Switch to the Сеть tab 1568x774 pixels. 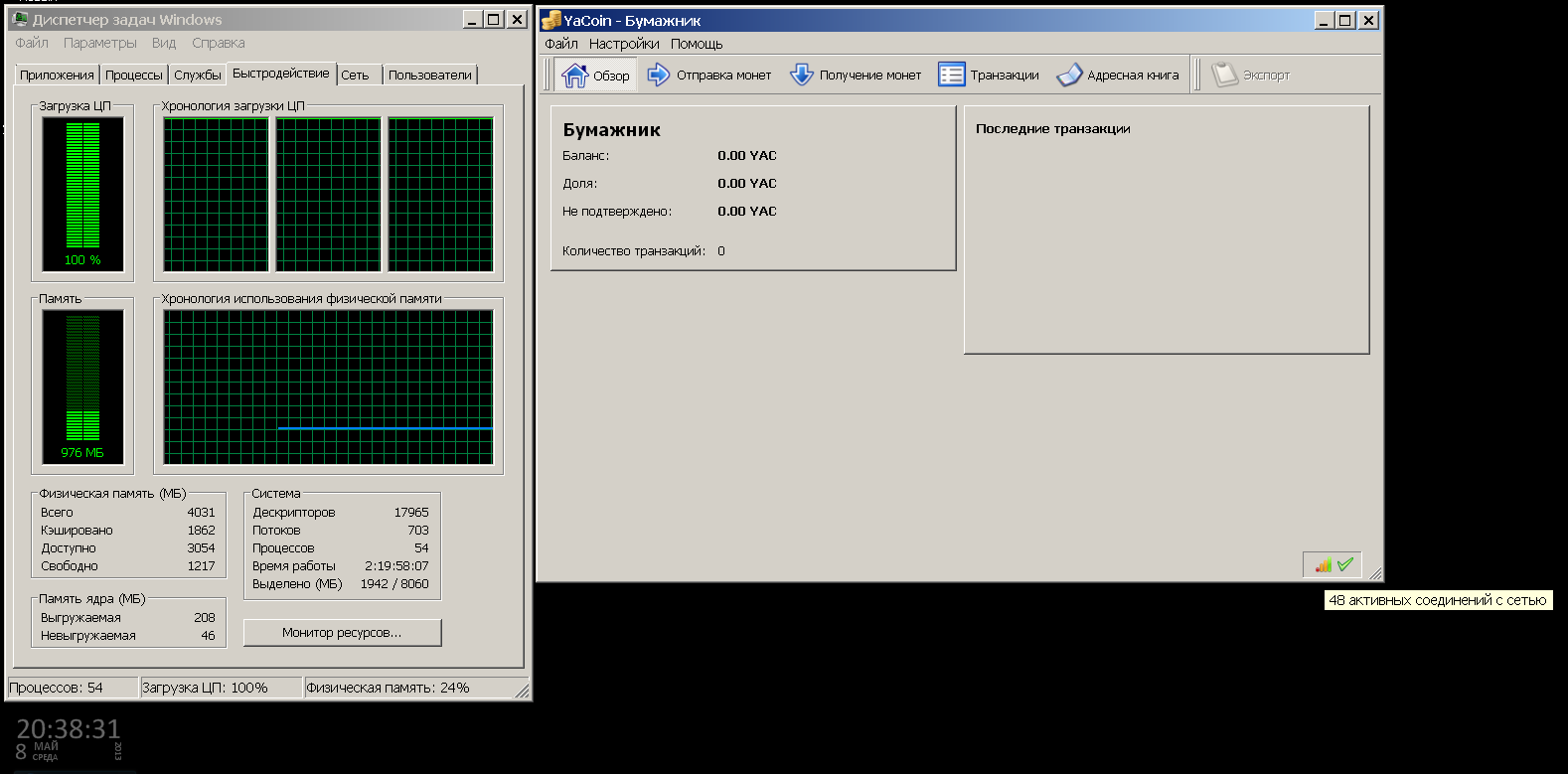click(355, 76)
